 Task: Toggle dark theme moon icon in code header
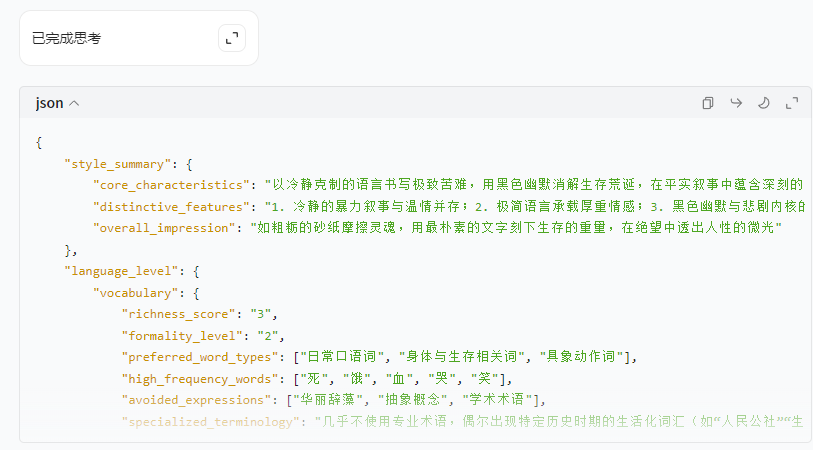coord(764,103)
